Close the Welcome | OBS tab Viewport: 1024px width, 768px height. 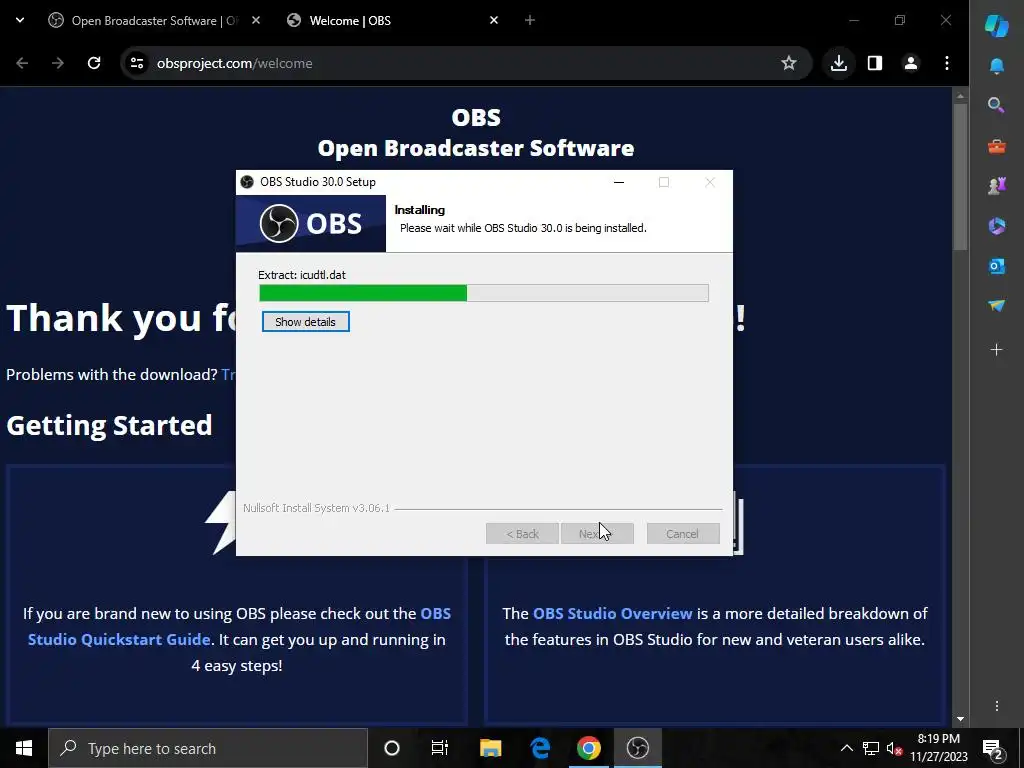click(494, 21)
